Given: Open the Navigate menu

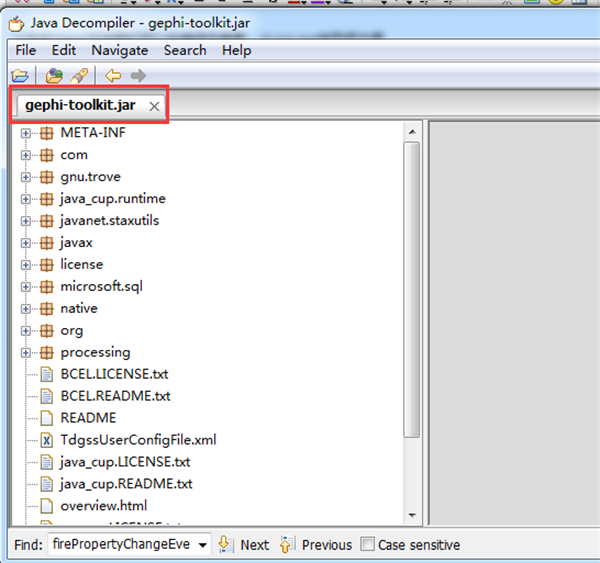Looking at the screenshot, I should click(120, 50).
